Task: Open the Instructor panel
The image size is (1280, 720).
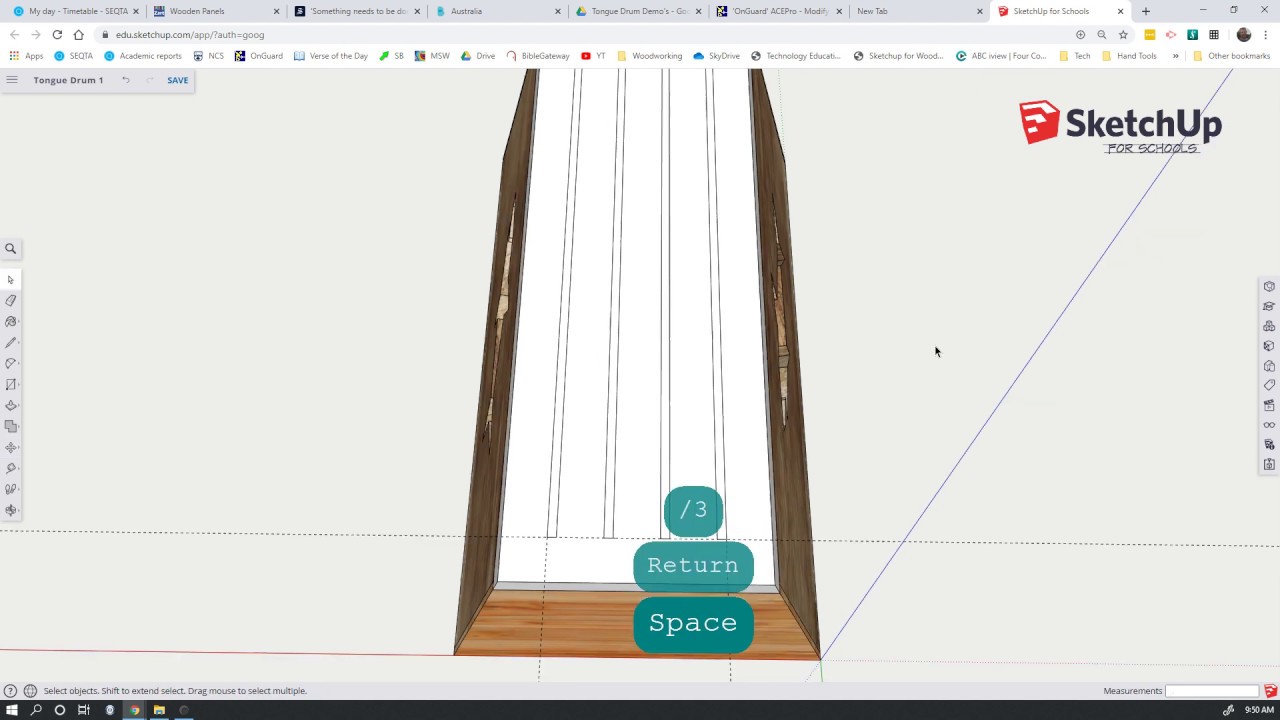Action: (1269, 307)
